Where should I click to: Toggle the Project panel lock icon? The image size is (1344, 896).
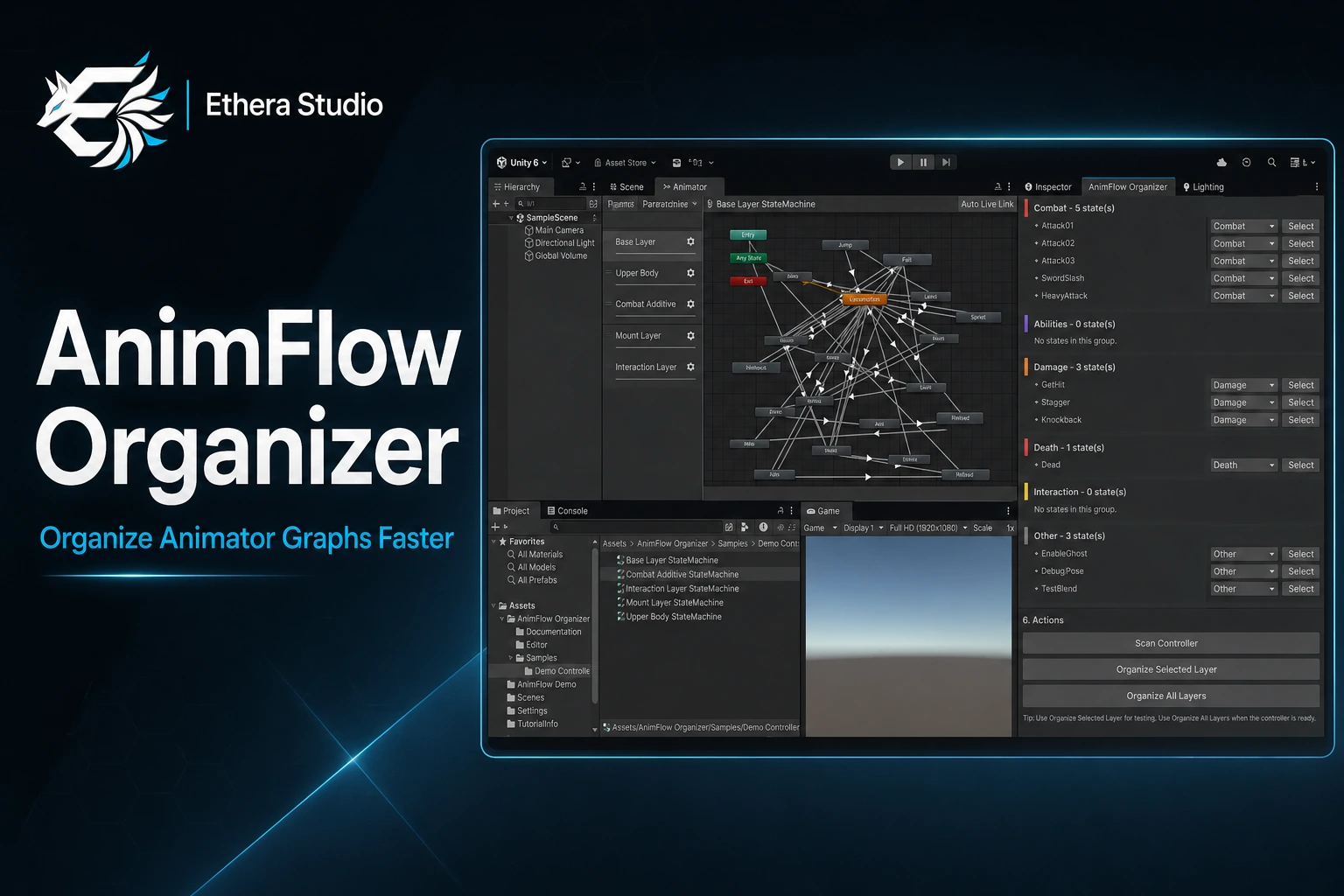tap(780, 511)
